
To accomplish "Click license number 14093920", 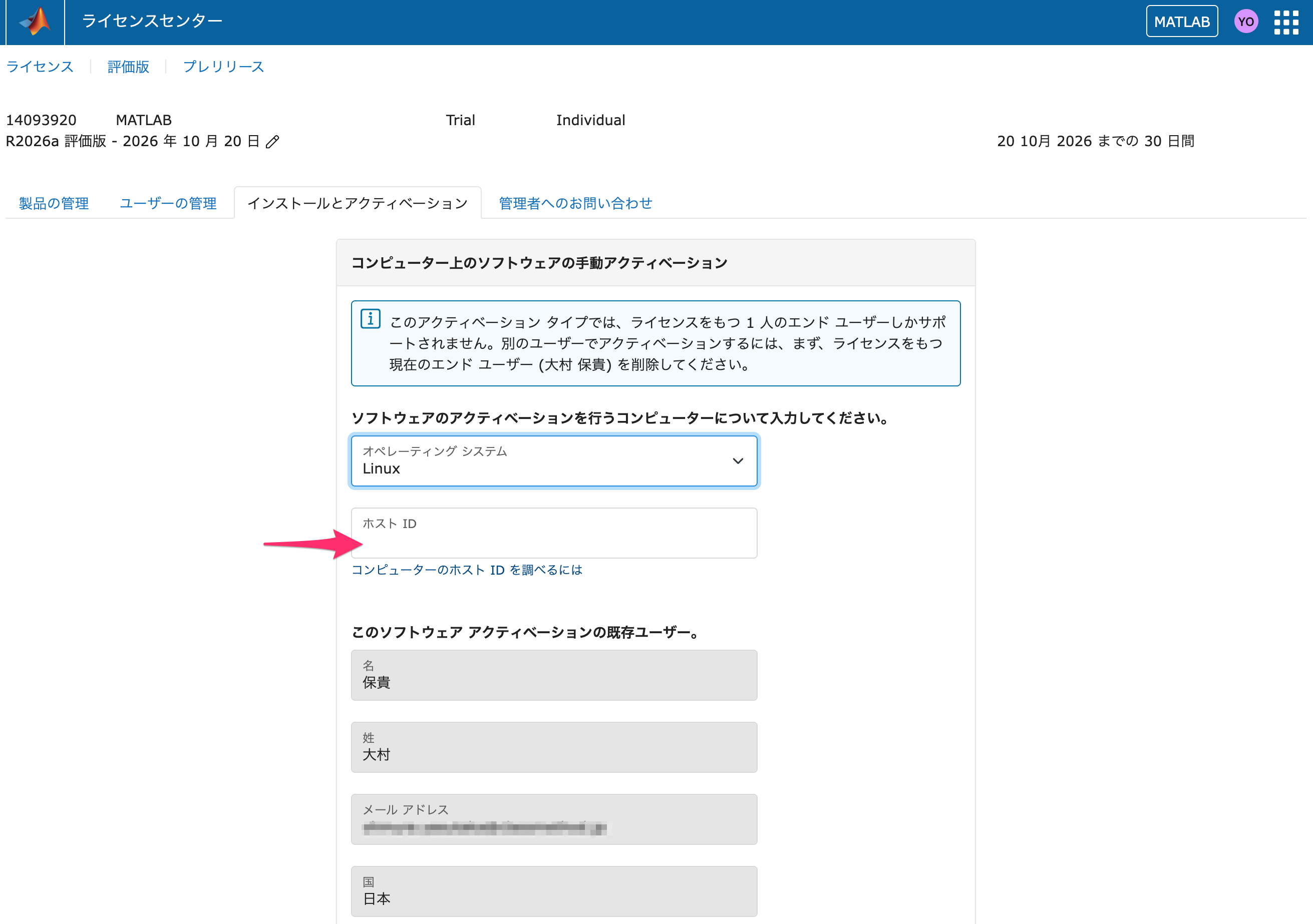I will pos(41,120).
